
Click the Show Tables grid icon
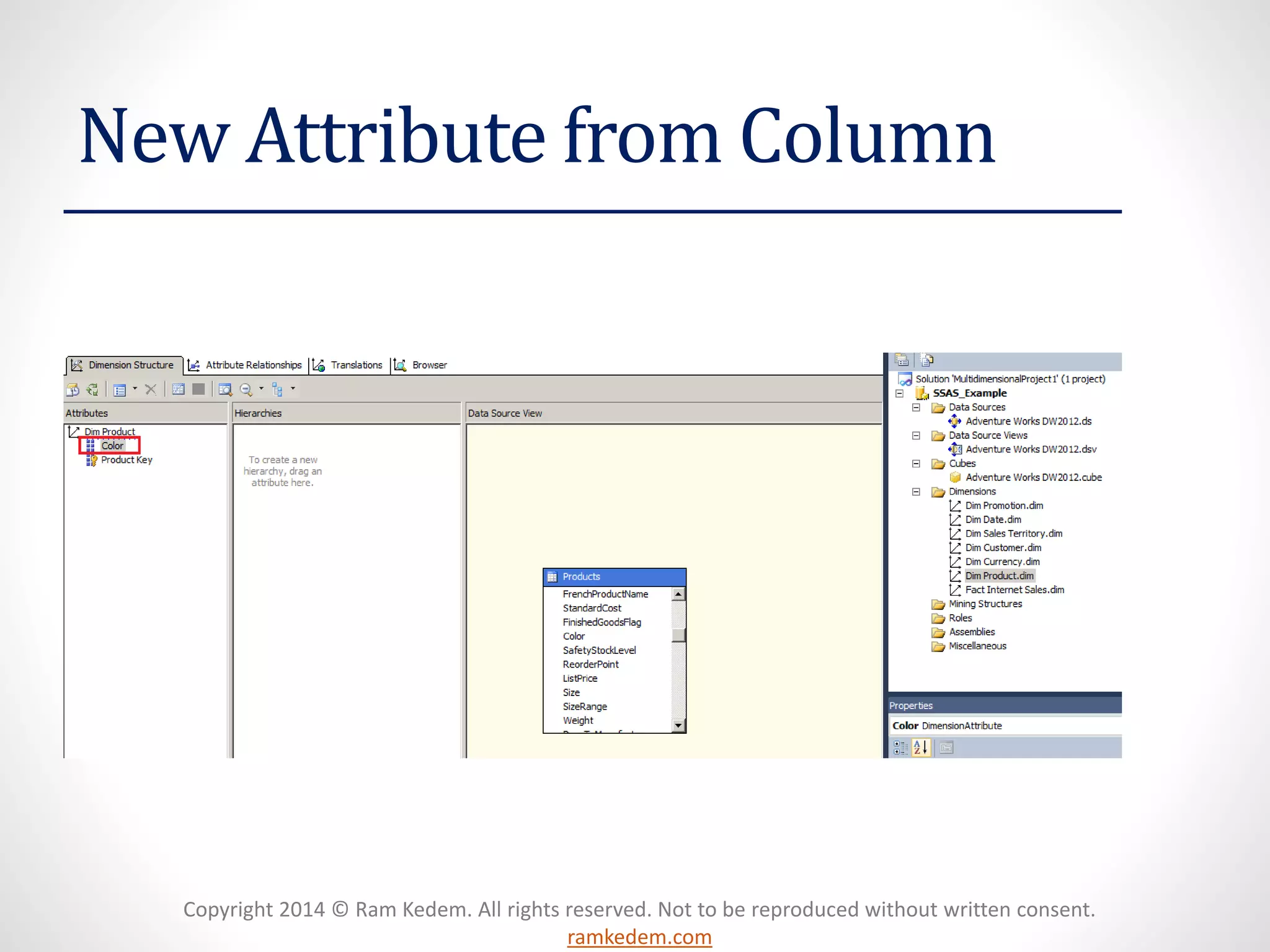179,390
